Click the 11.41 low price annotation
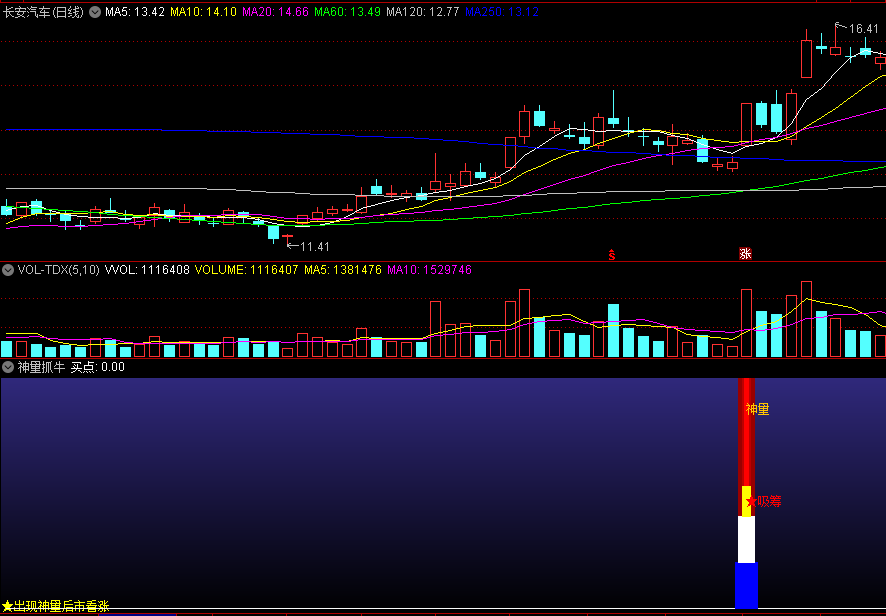 click(315, 247)
